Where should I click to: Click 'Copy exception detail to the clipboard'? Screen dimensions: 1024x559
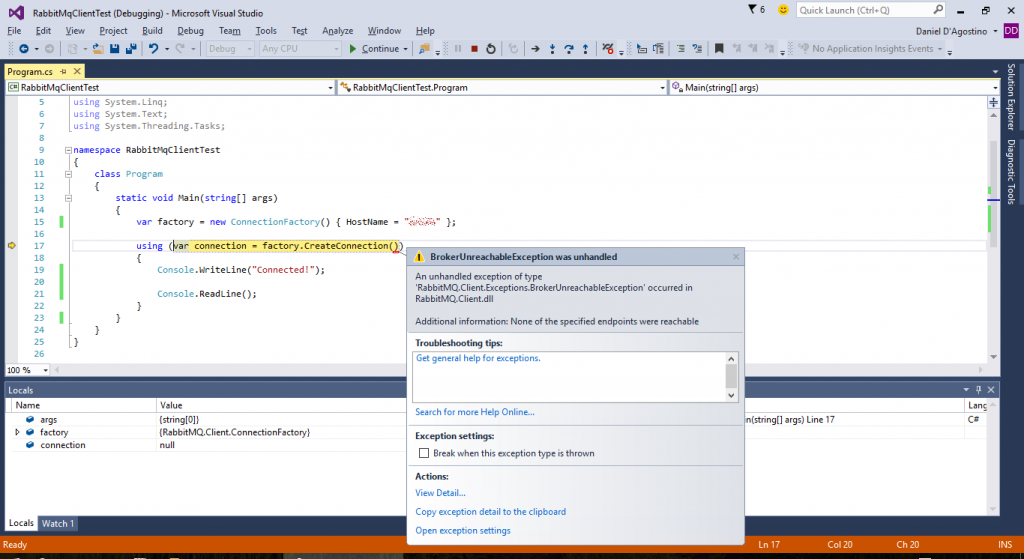[x=490, y=512]
